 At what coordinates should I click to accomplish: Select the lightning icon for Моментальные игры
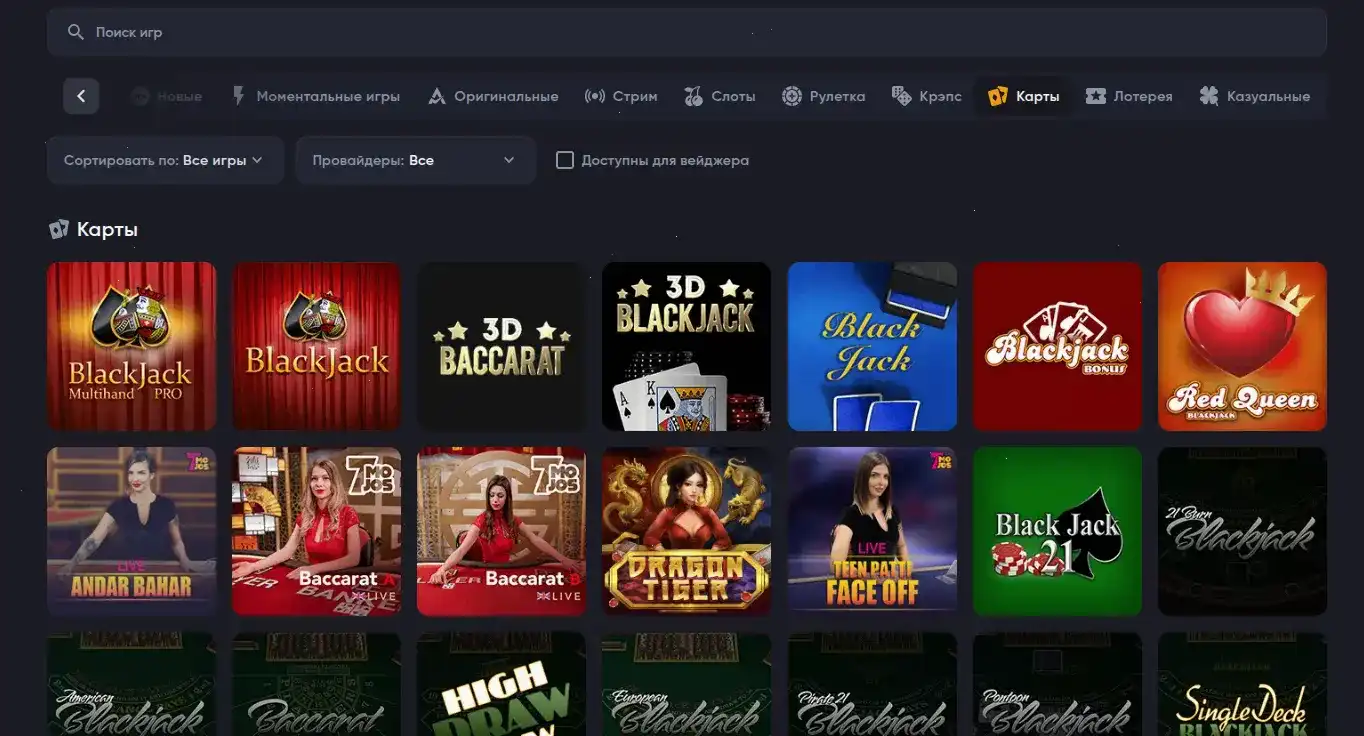[x=237, y=95]
